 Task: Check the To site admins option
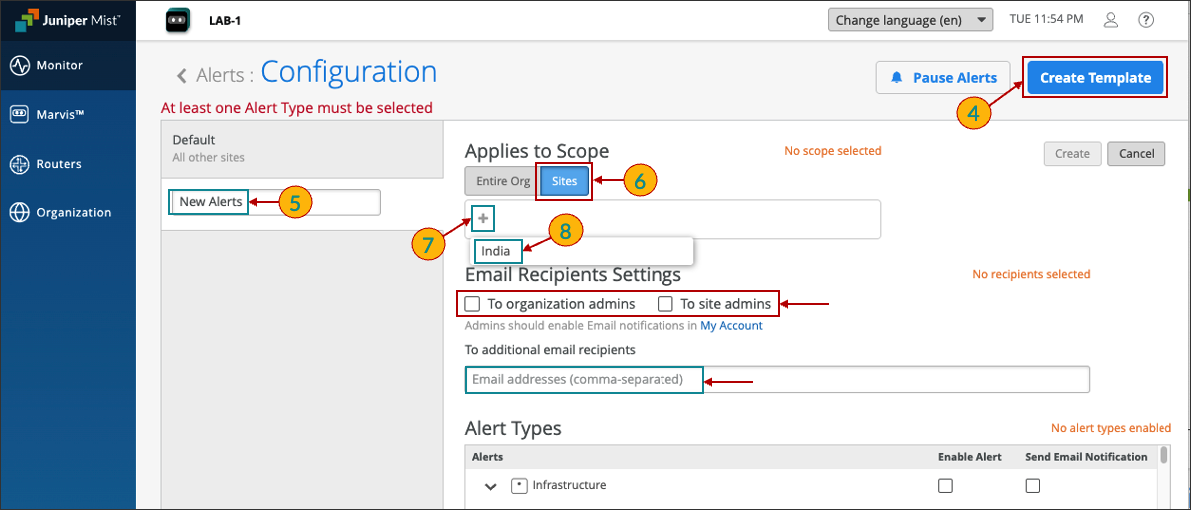tap(666, 304)
